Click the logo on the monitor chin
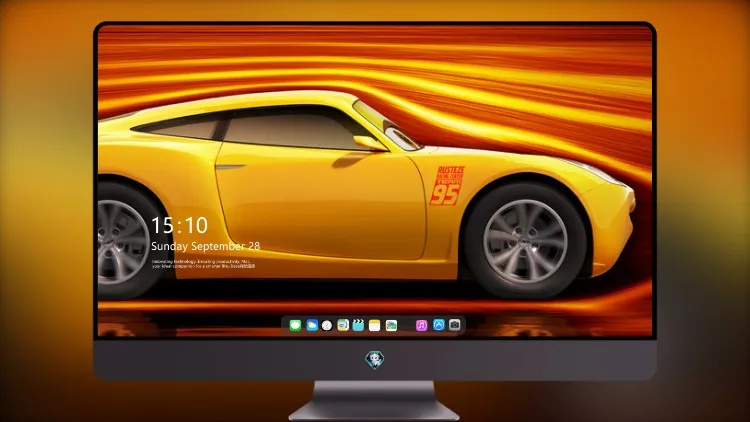The image size is (750, 422). 375,360
